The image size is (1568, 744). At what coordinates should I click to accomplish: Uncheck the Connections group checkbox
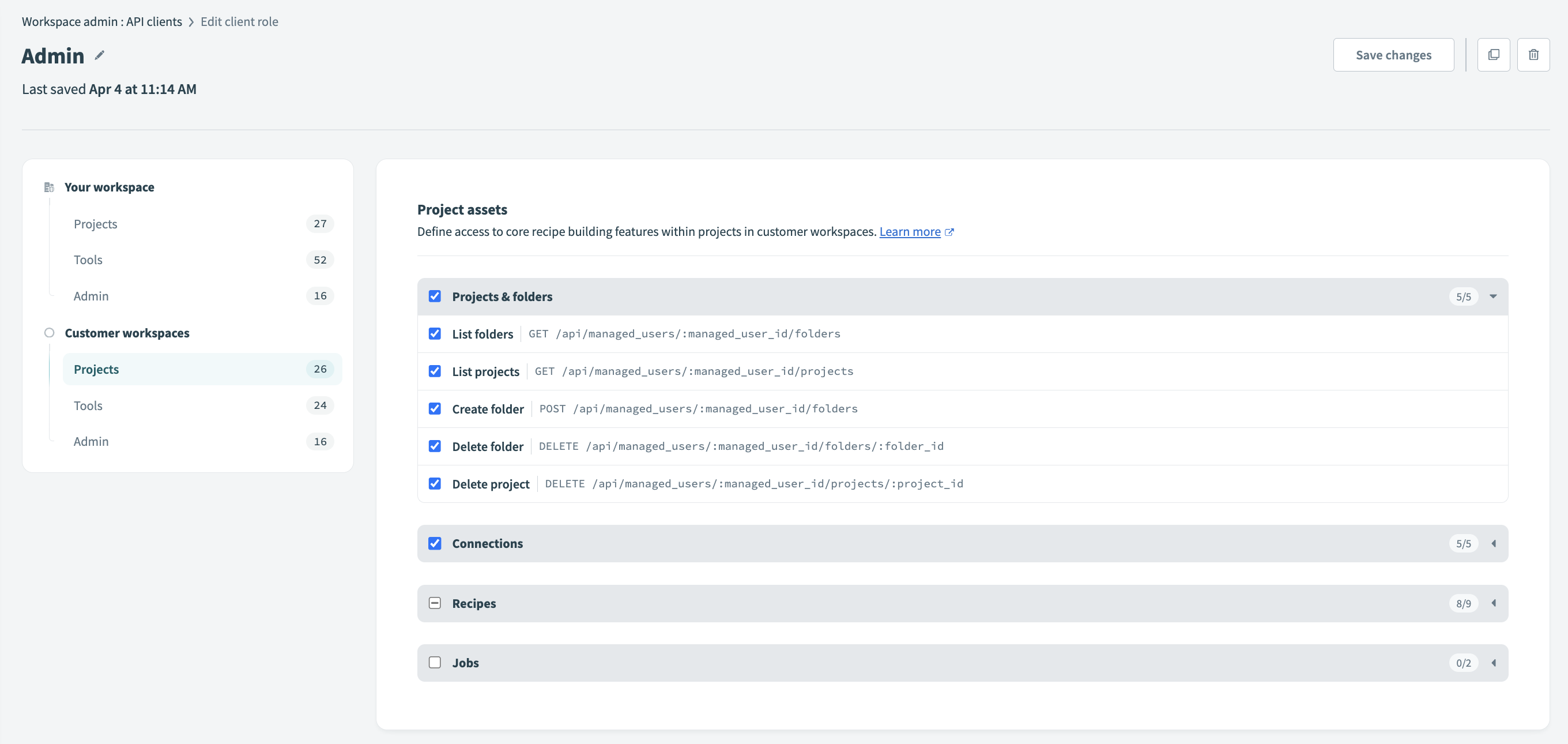435,543
